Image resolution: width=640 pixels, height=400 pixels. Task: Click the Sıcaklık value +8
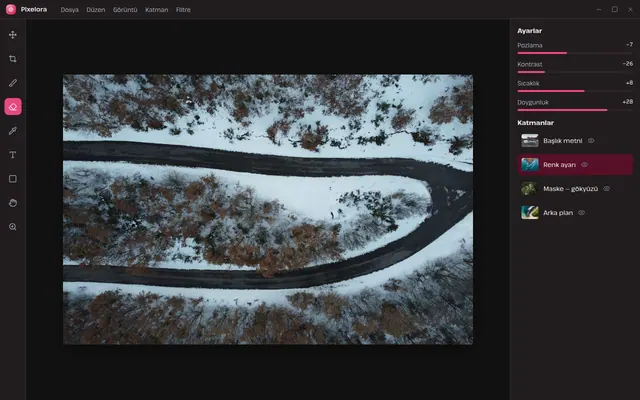629,82
